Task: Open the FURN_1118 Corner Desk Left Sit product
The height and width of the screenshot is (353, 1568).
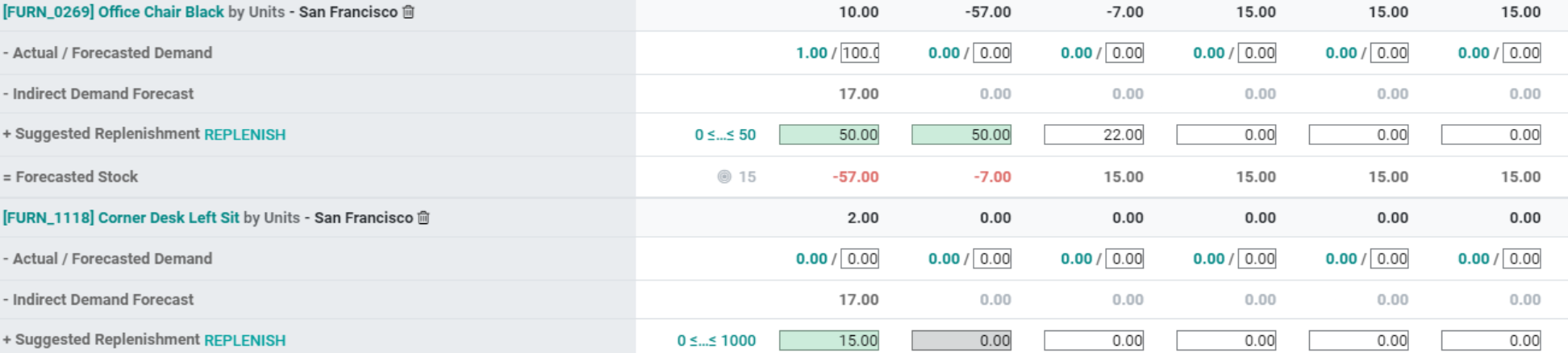Action: click(x=121, y=218)
